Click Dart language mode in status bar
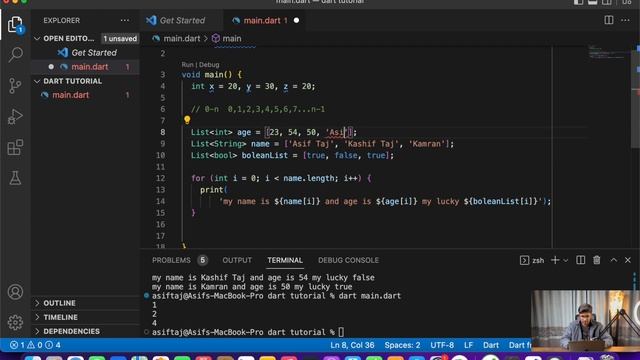The image size is (640, 360). point(491,345)
